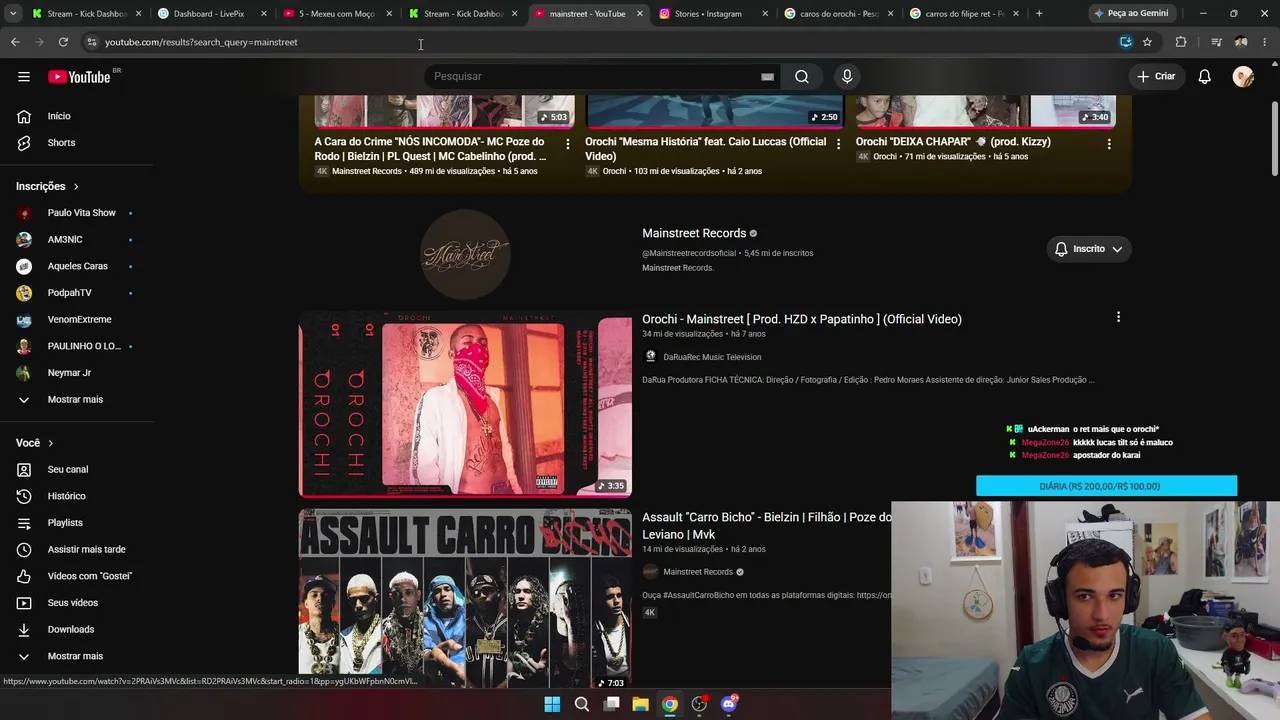Open the tab search dropdown arrow

(13, 14)
